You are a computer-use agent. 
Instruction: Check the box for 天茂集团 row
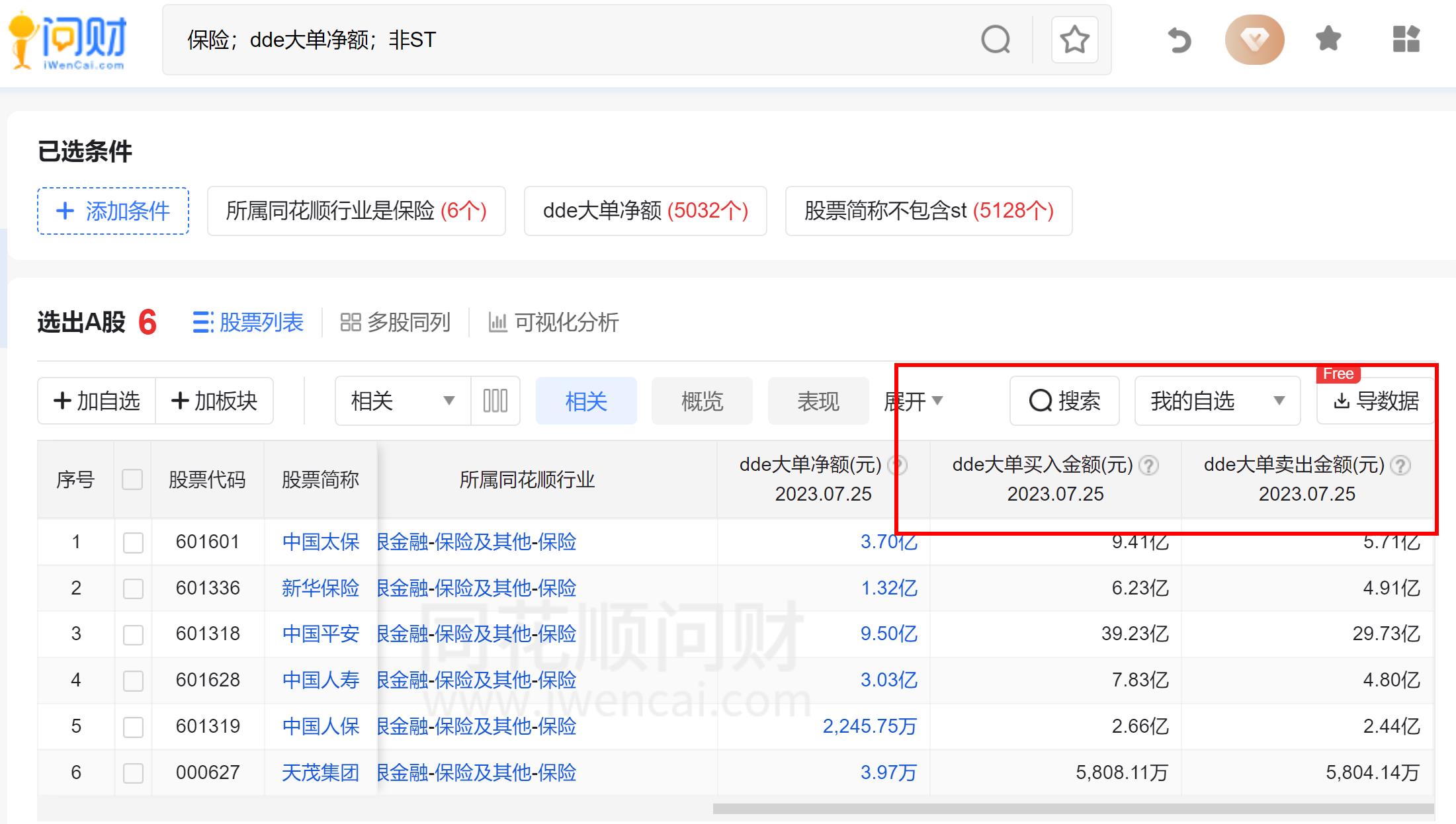click(132, 772)
